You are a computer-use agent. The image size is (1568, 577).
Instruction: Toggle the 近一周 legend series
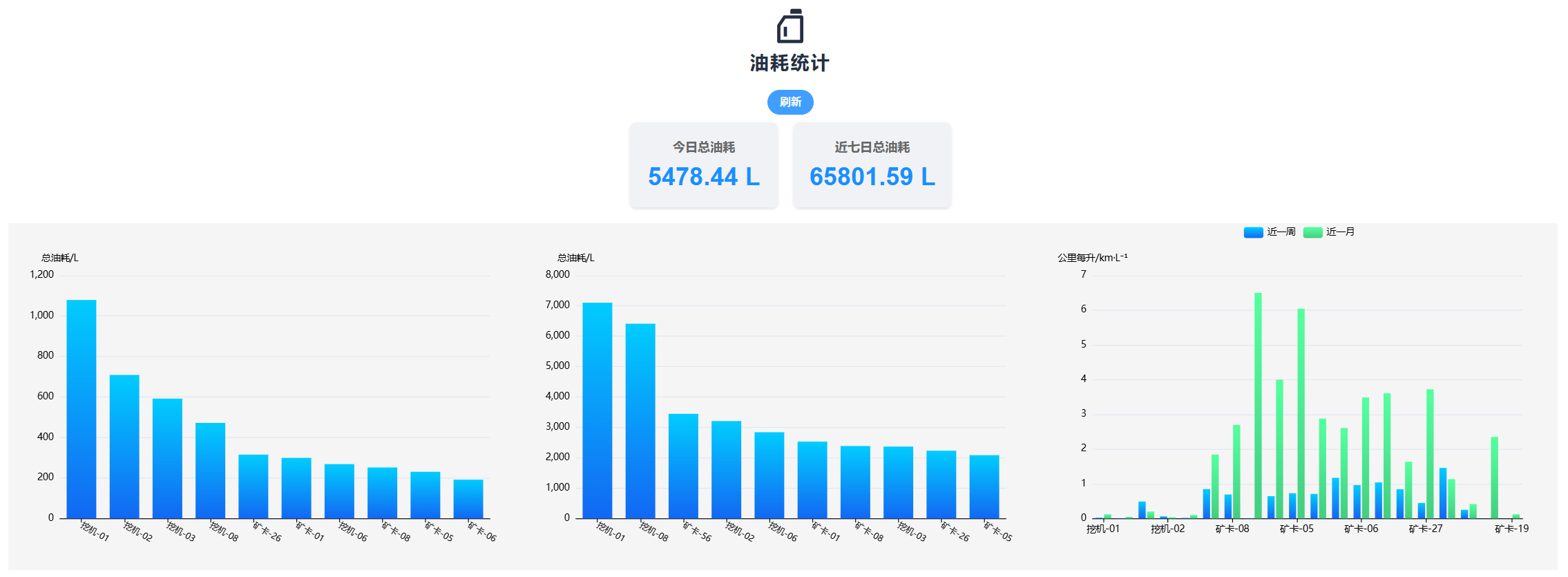coord(1270,232)
